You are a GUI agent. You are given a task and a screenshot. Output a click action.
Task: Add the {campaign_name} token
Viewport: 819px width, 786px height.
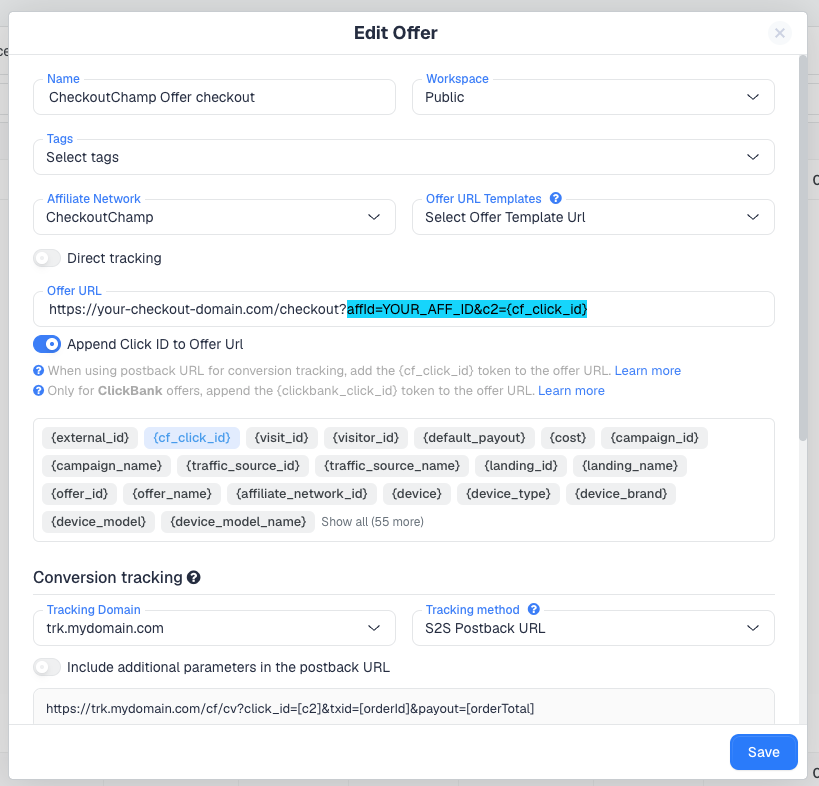[x=107, y=466]
